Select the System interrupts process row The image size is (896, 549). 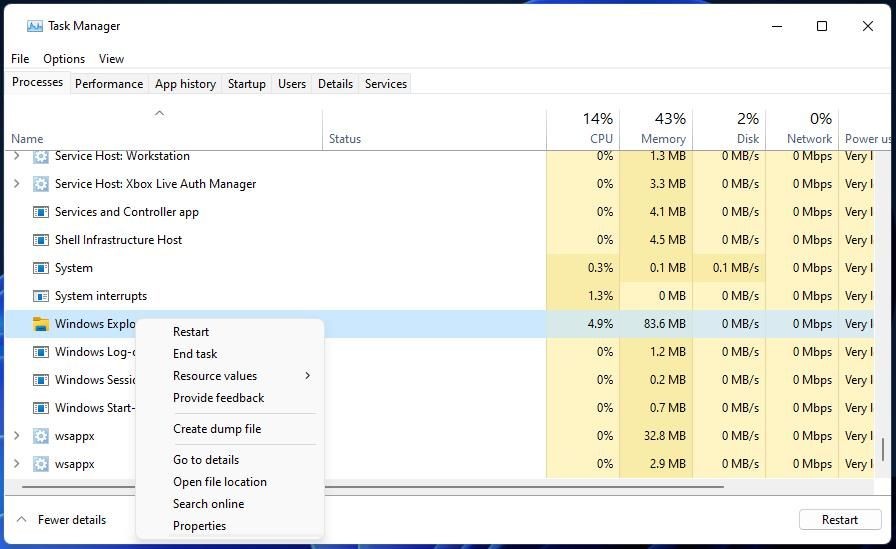[439, 296]
